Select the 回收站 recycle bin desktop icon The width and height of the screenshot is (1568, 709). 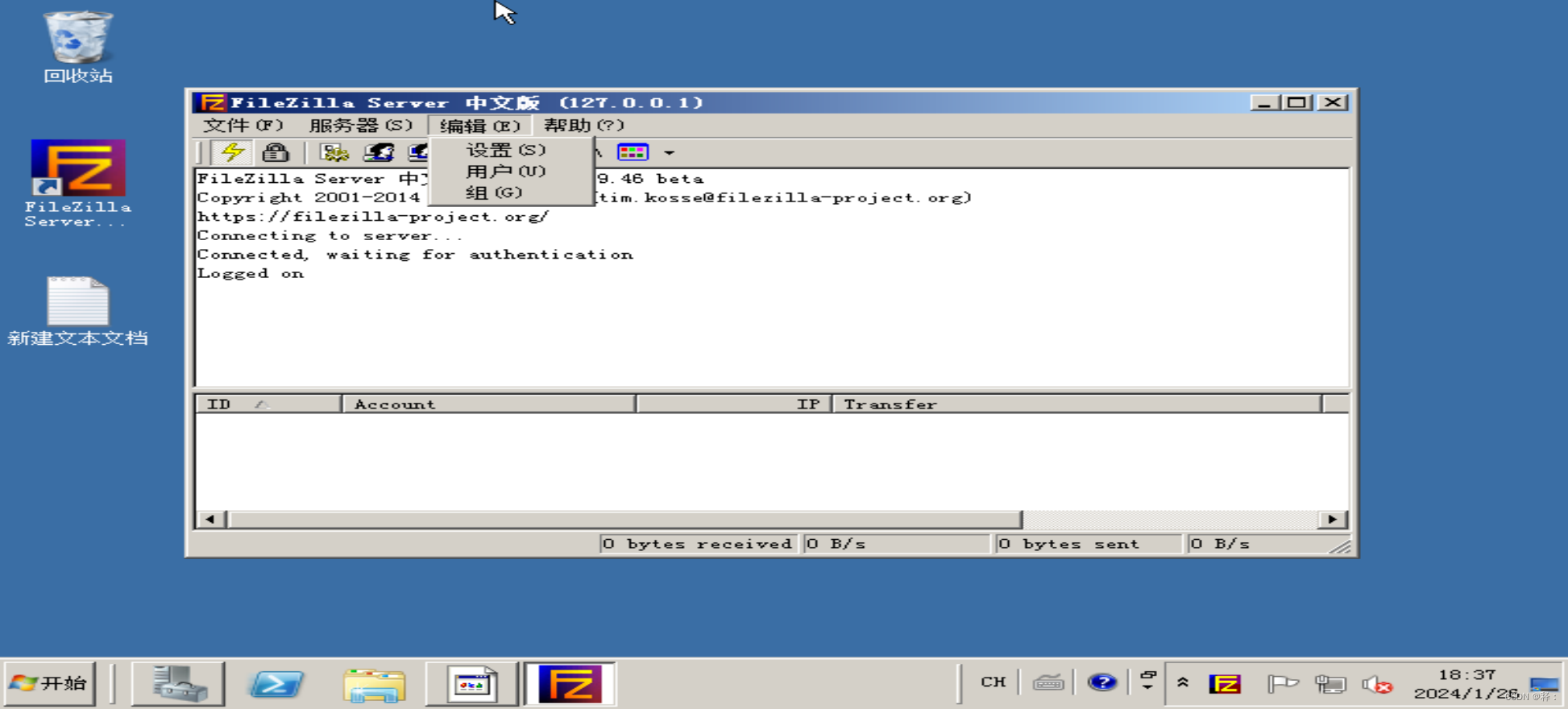click(x=77, y=47)
